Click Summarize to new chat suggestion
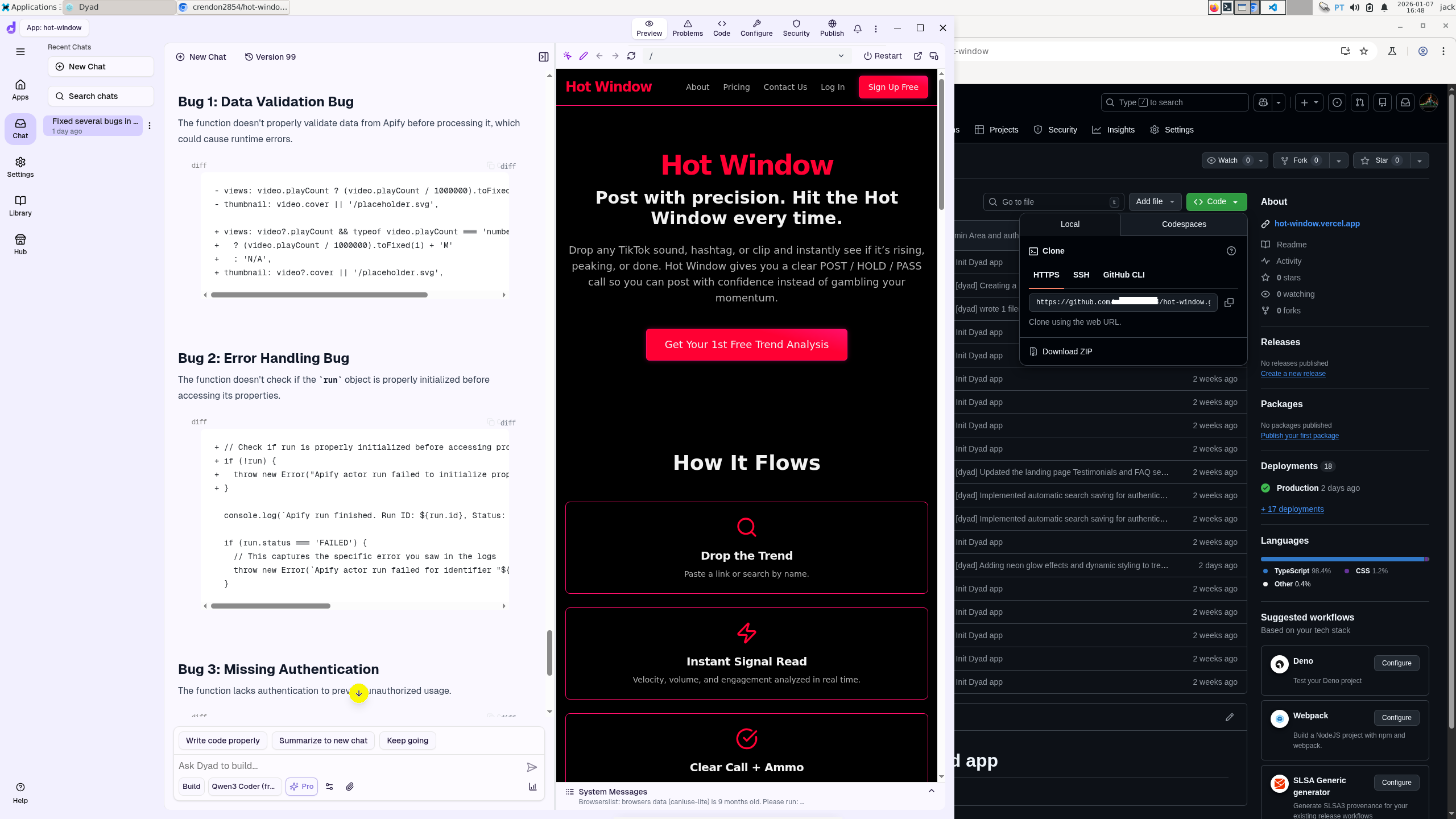1456x819 pixels. point(323,741)
